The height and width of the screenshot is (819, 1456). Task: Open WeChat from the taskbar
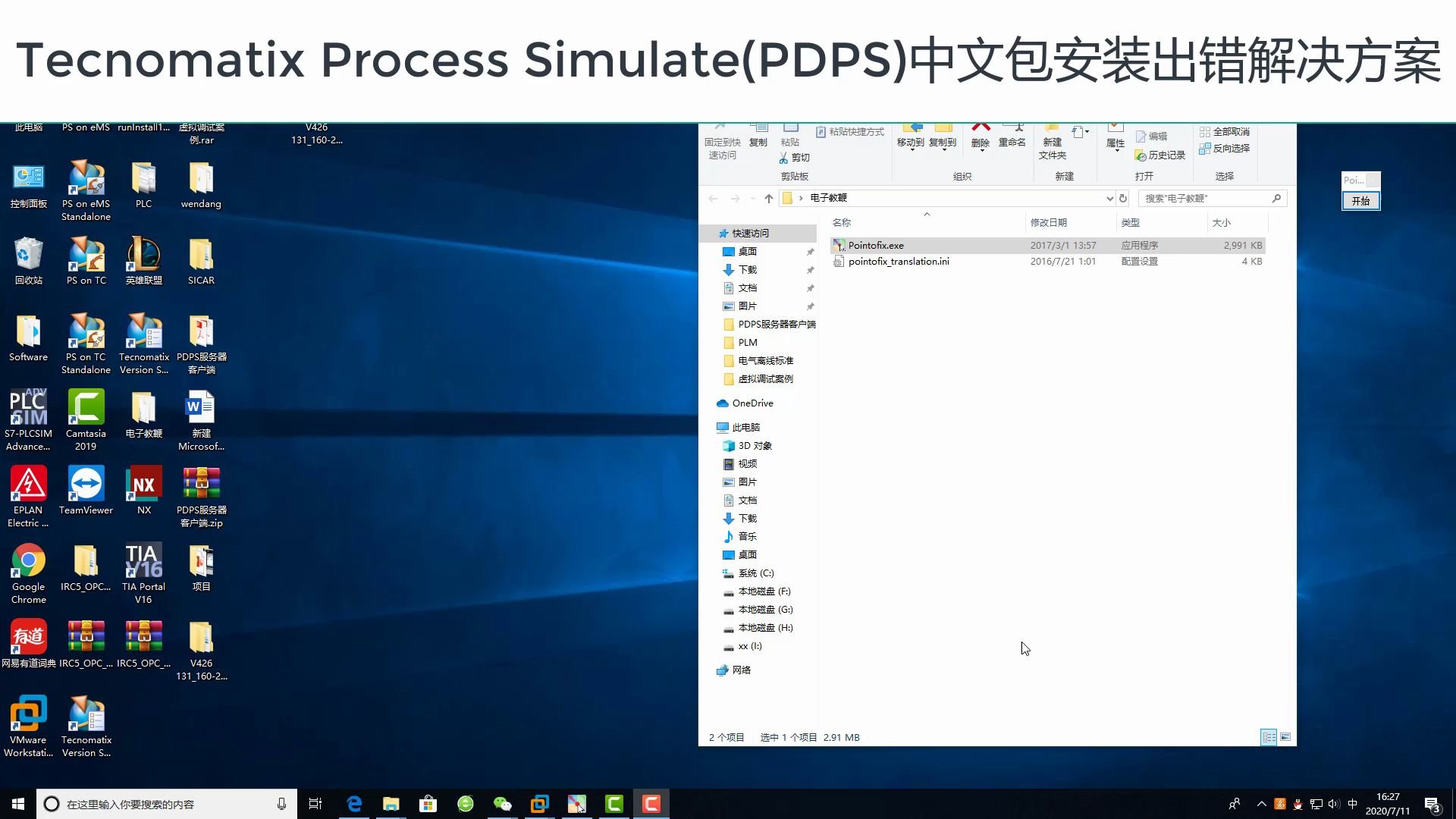[x=503, y=804]
